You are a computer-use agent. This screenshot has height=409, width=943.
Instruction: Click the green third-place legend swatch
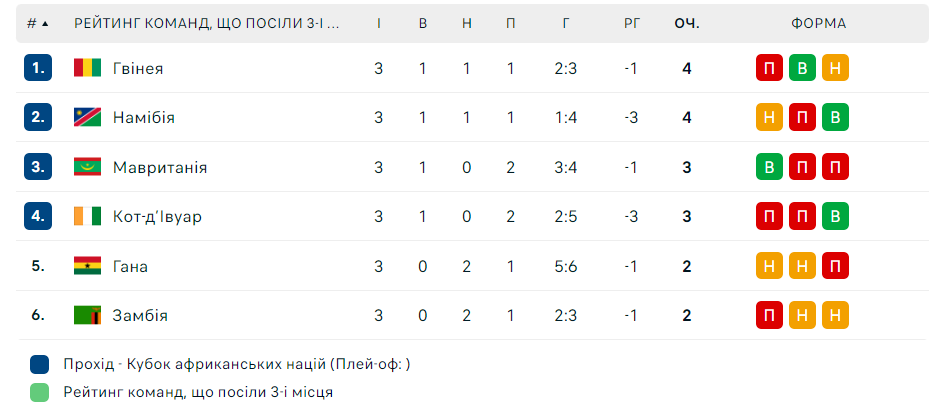[40, 392]
